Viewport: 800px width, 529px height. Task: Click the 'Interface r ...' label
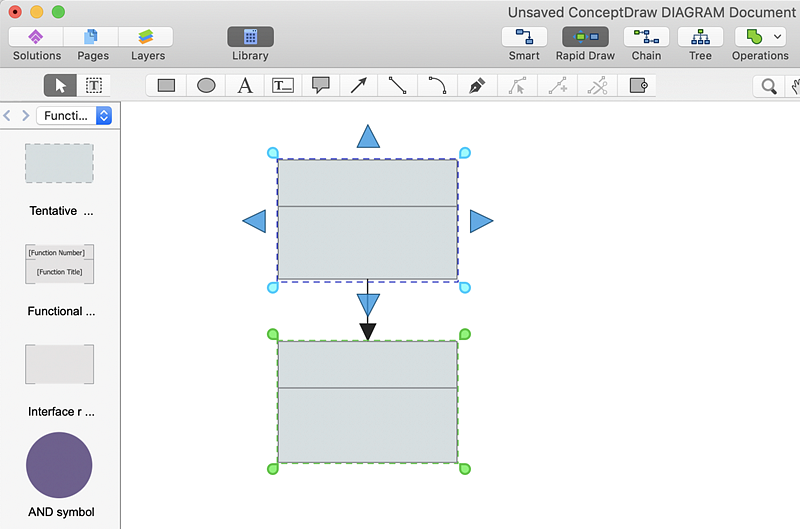(61, 412)
